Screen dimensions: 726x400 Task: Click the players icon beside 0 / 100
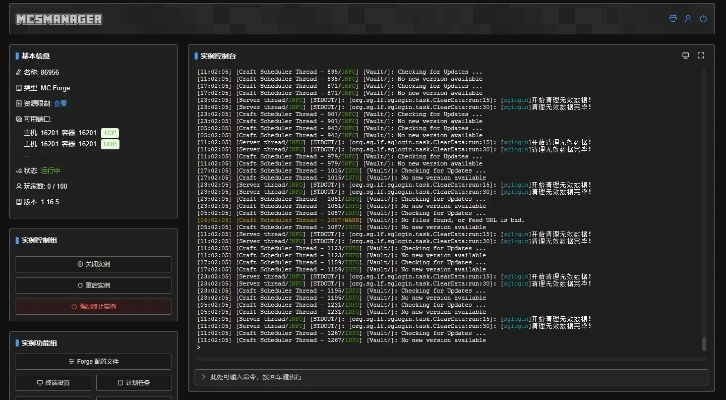(19, 186)
